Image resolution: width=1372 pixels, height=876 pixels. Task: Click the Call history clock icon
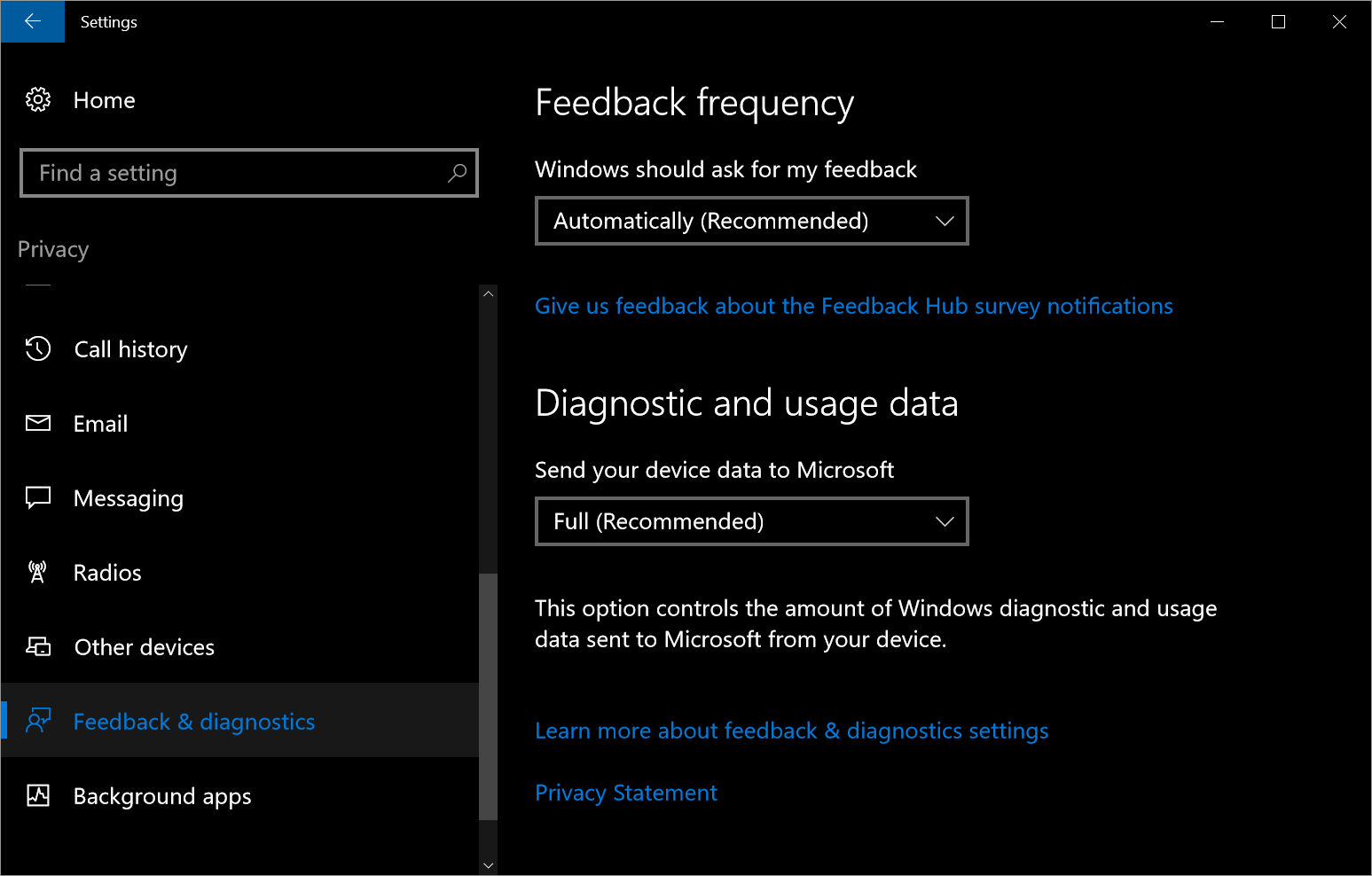pos(38,348)
